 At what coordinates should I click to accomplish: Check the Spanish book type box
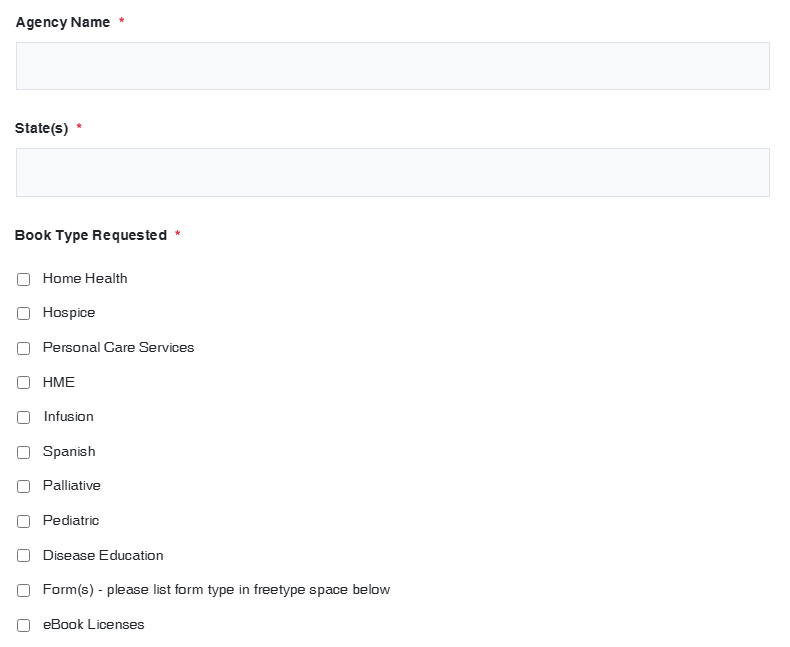click(x=23, y=452)
